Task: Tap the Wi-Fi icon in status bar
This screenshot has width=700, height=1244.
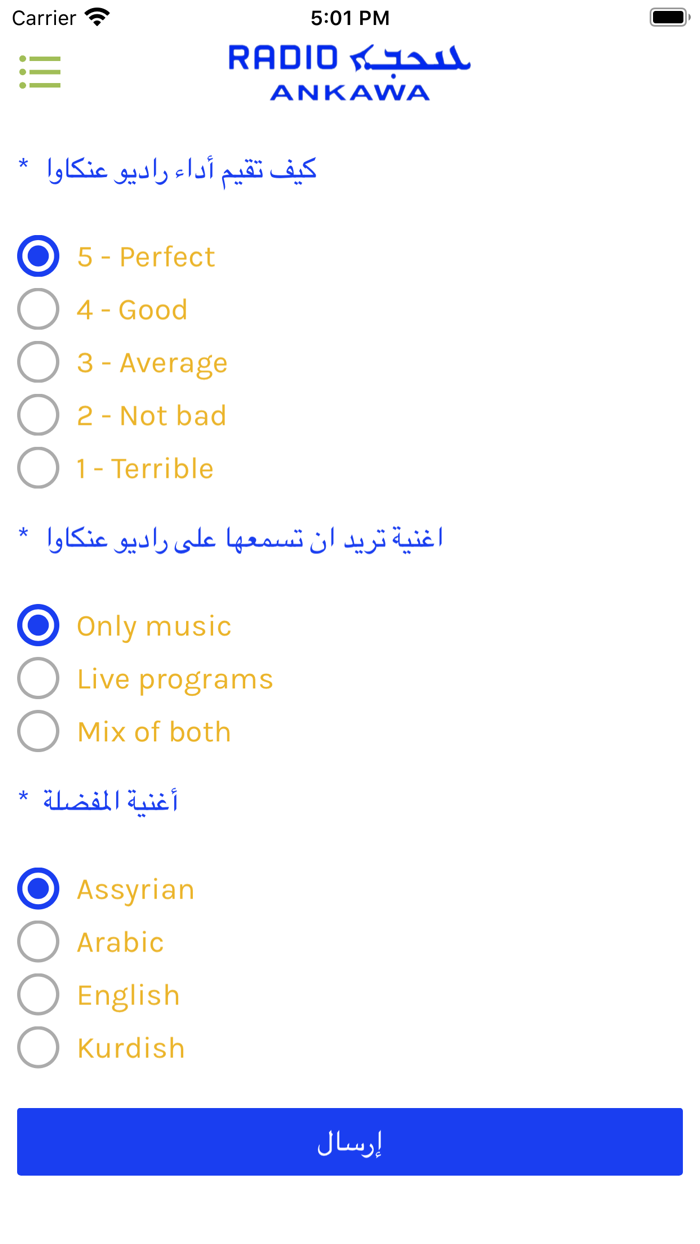Action: tap(97, 17)
